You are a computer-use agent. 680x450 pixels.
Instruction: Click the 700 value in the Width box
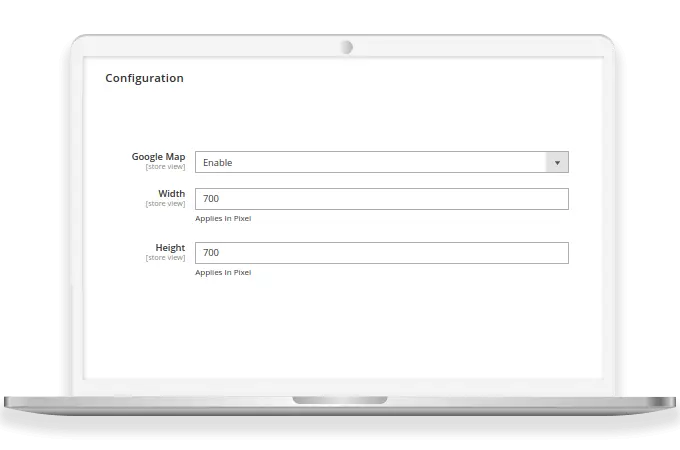point(211,199)
